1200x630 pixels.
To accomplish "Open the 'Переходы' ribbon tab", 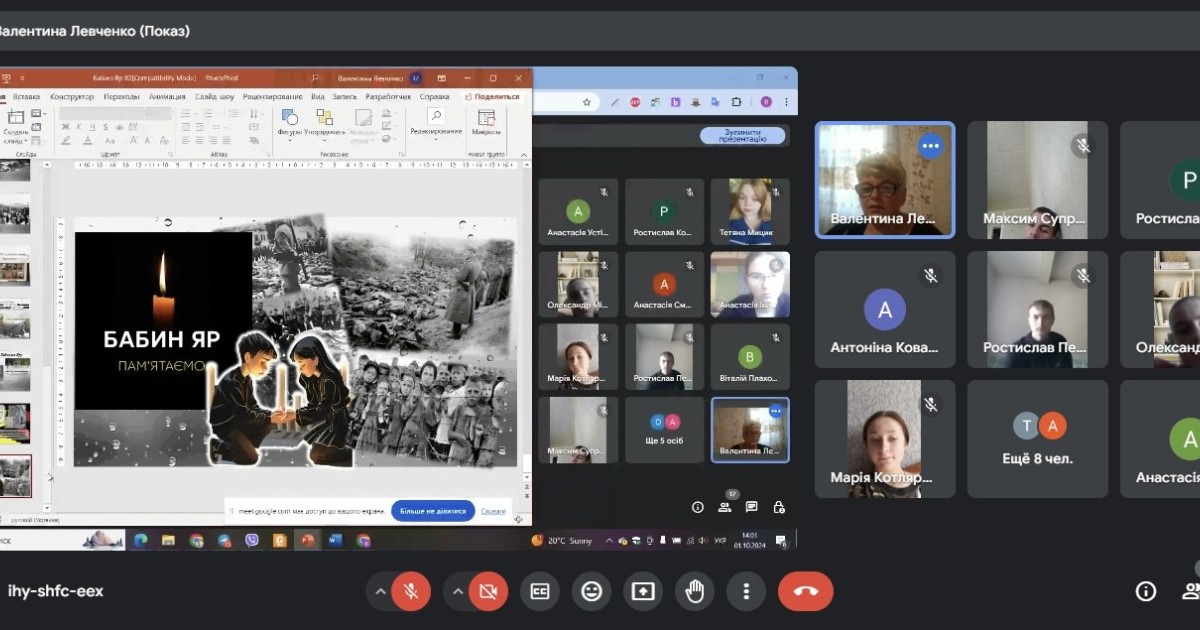I will click(x=122, y=97).
